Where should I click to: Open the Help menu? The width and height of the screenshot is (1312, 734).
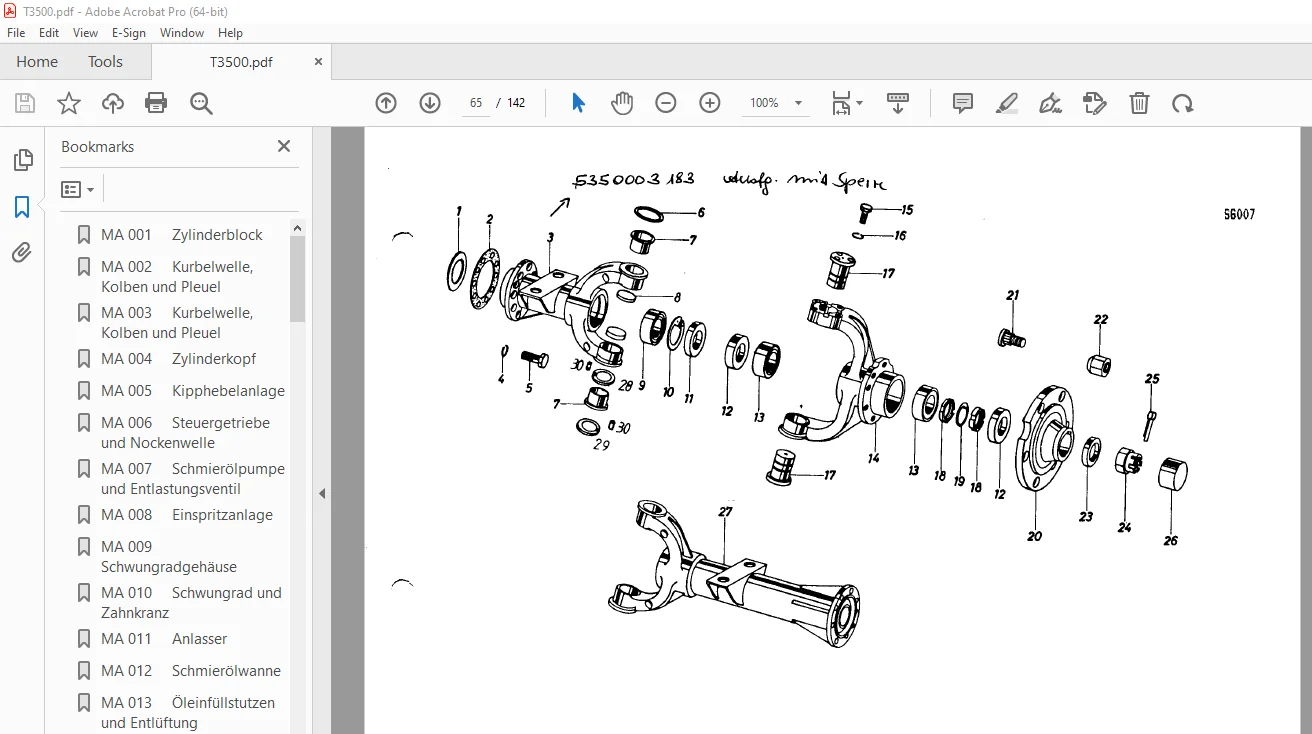coord(230,33)
